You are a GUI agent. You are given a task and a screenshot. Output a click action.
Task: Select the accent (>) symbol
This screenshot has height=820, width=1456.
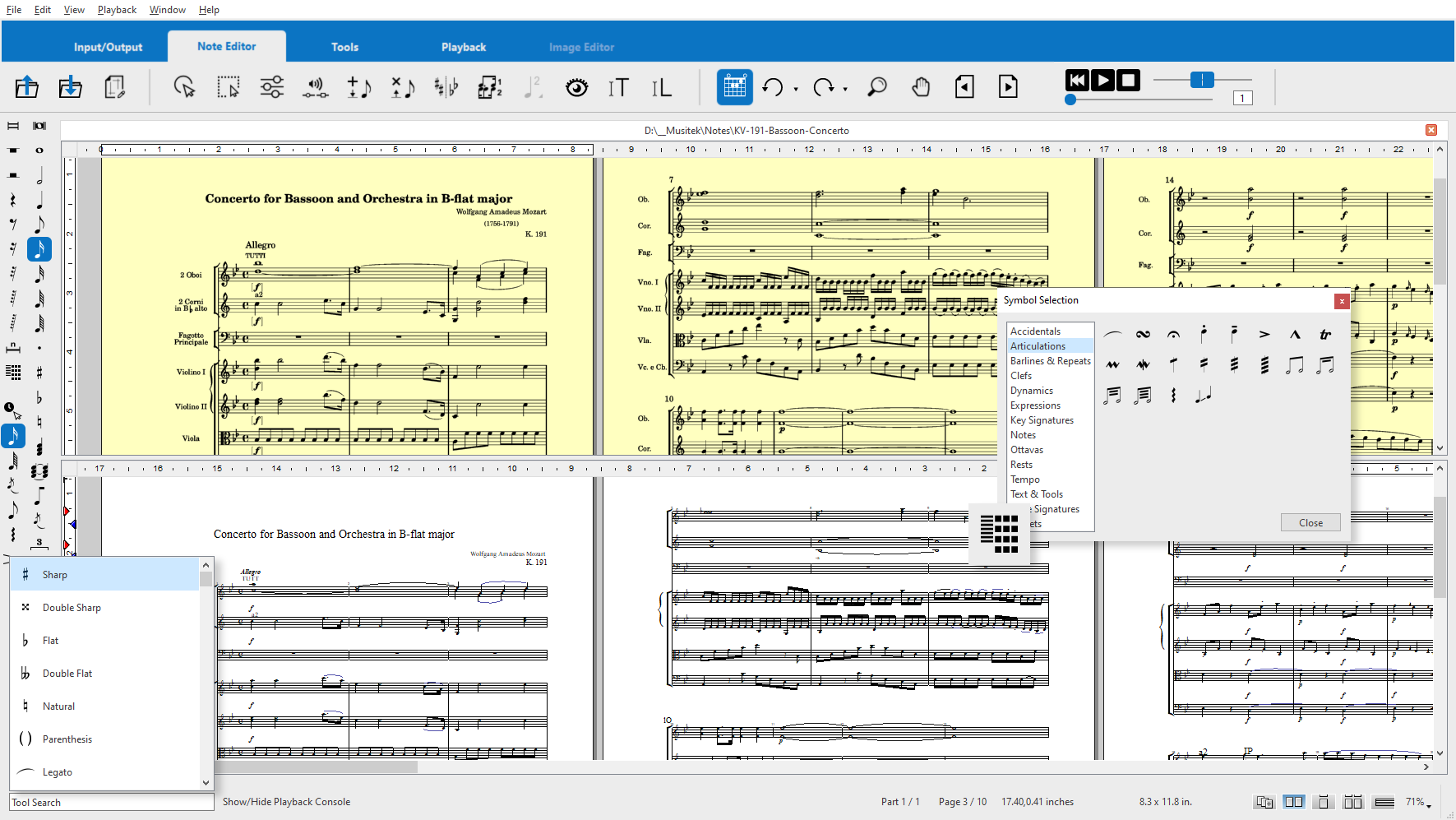(1264, 334)
